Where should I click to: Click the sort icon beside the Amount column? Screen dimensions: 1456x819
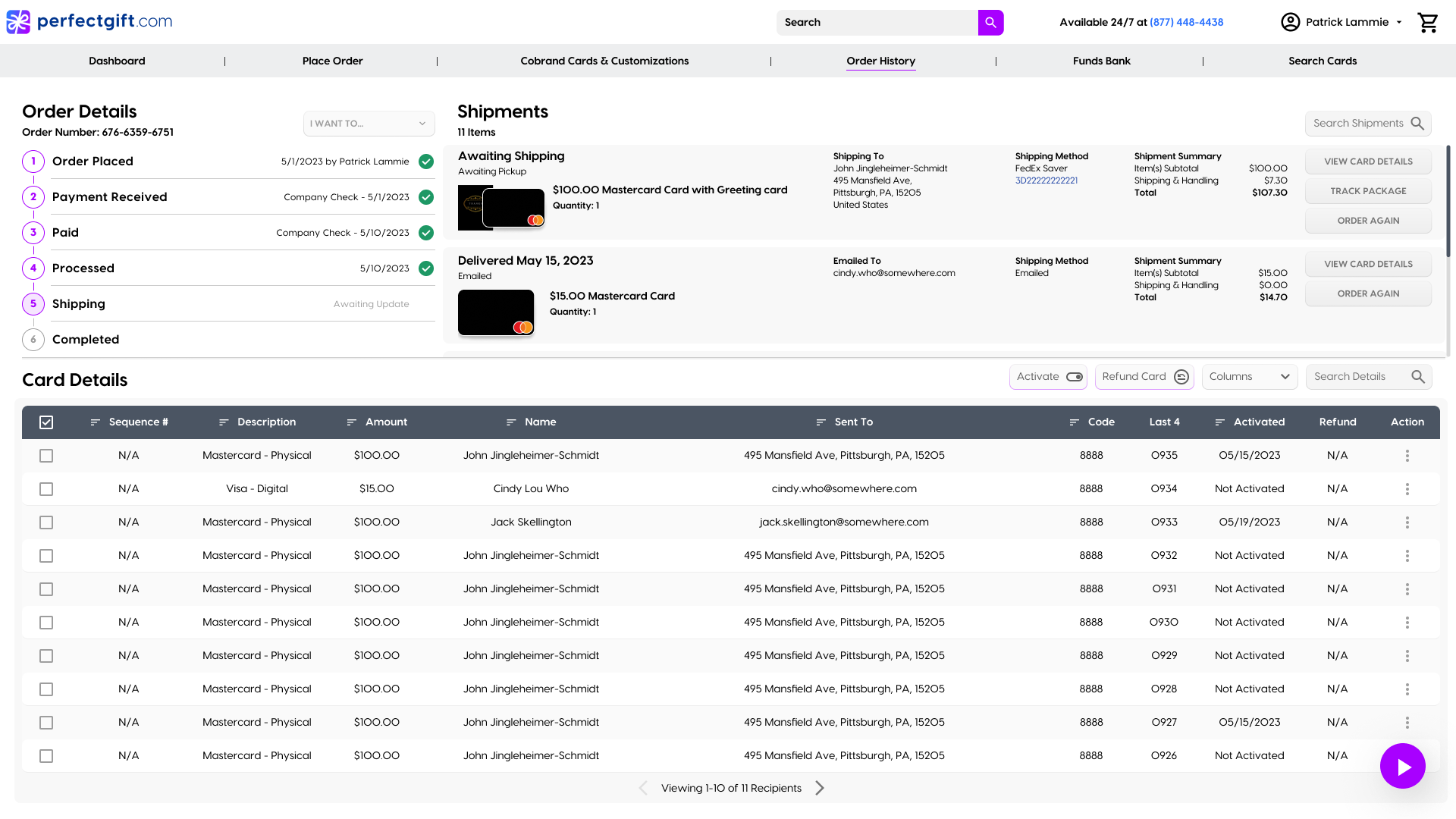pos(352,422)
